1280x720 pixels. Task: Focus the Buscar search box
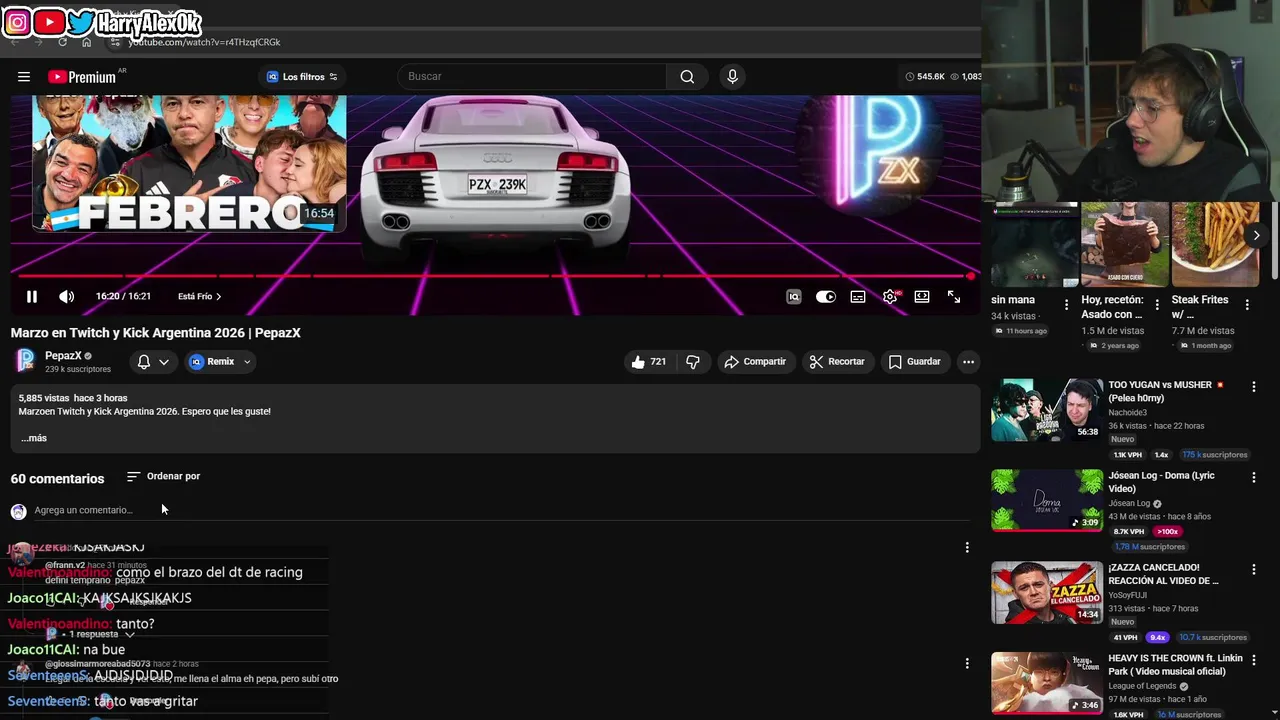click(532, 77)
